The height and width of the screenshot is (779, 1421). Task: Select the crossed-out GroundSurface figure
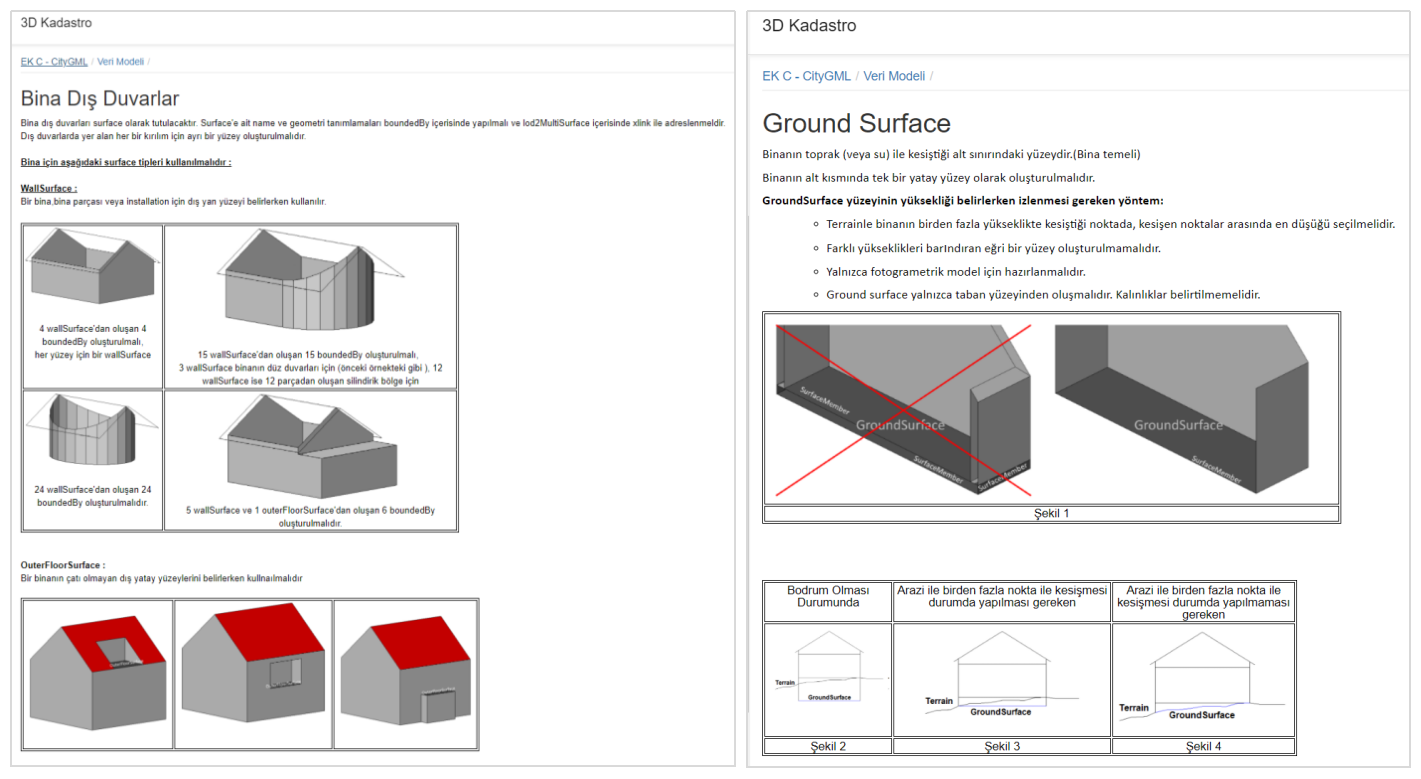click(x=904, y=409)
